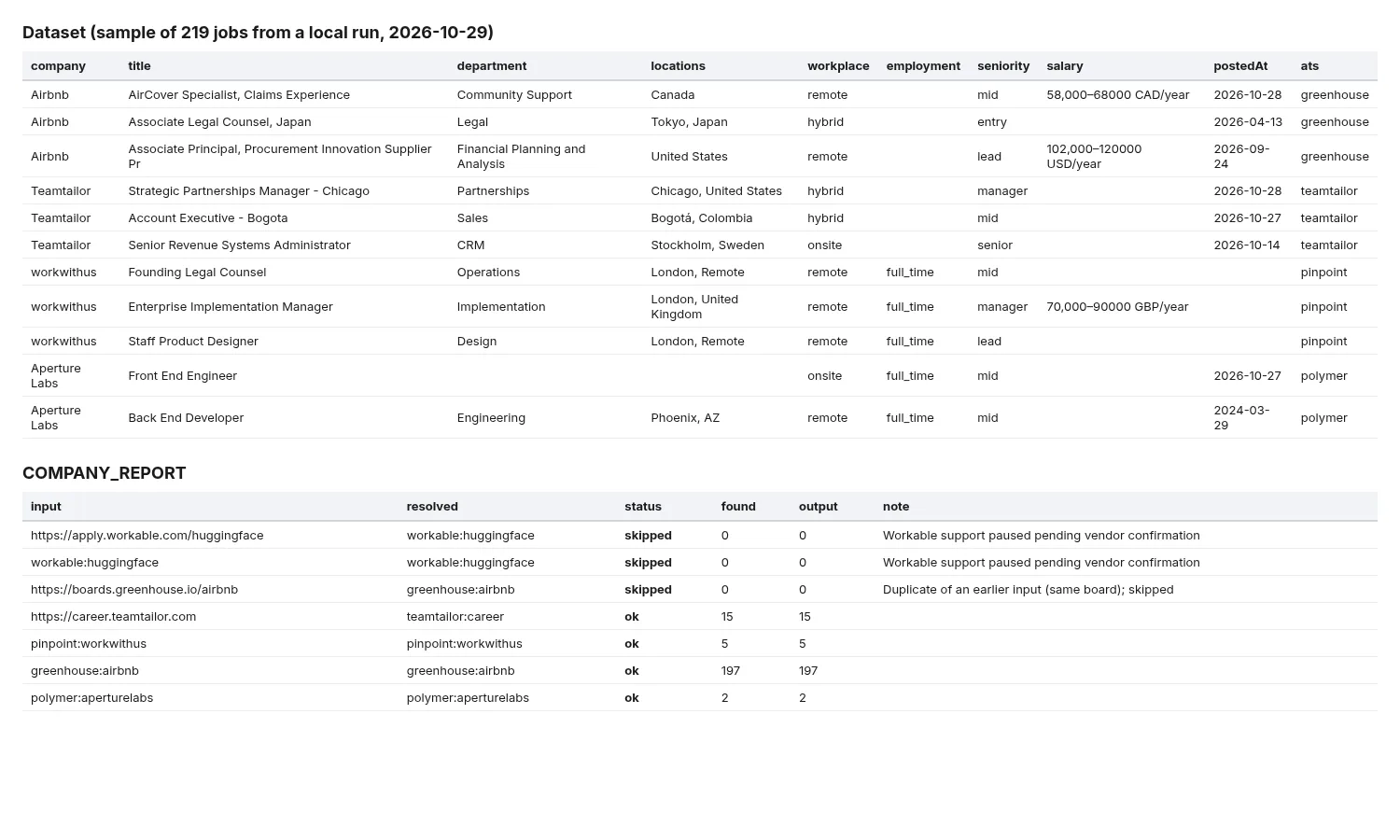Click the COMPANY_REPORT heading
Screen dimensions: 1400x840
[104, 473]
